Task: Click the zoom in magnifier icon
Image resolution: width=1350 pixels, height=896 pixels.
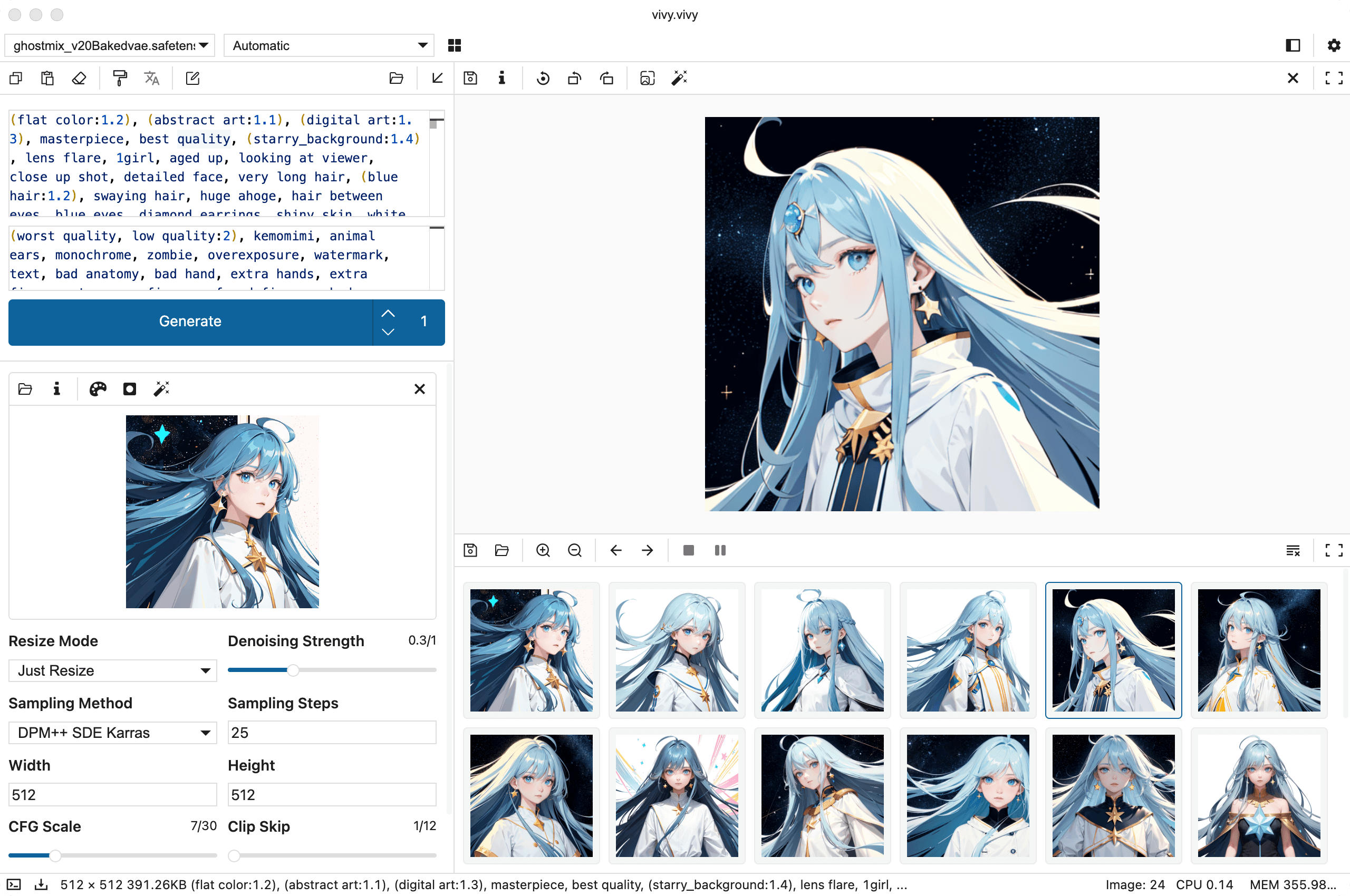Action: pyautogui.click(x=543, y=550)
